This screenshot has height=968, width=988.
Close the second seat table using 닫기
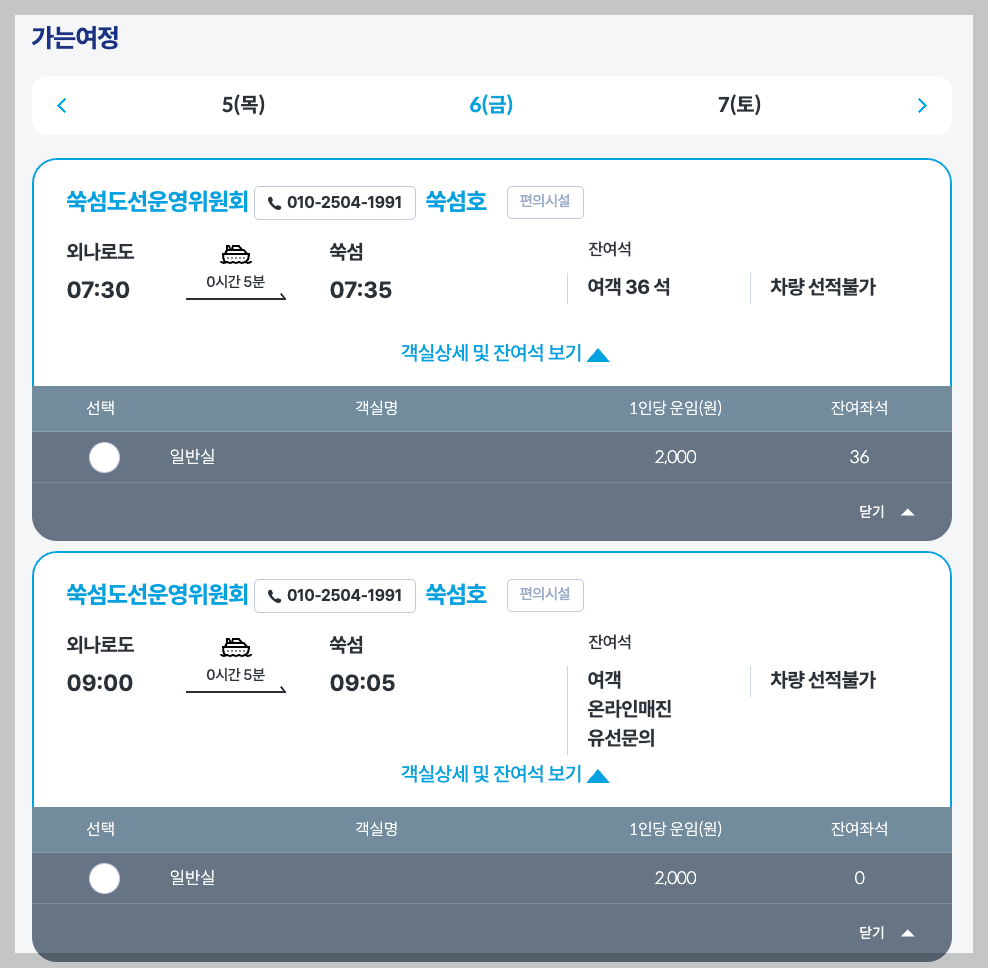click(x=872, y=931)
